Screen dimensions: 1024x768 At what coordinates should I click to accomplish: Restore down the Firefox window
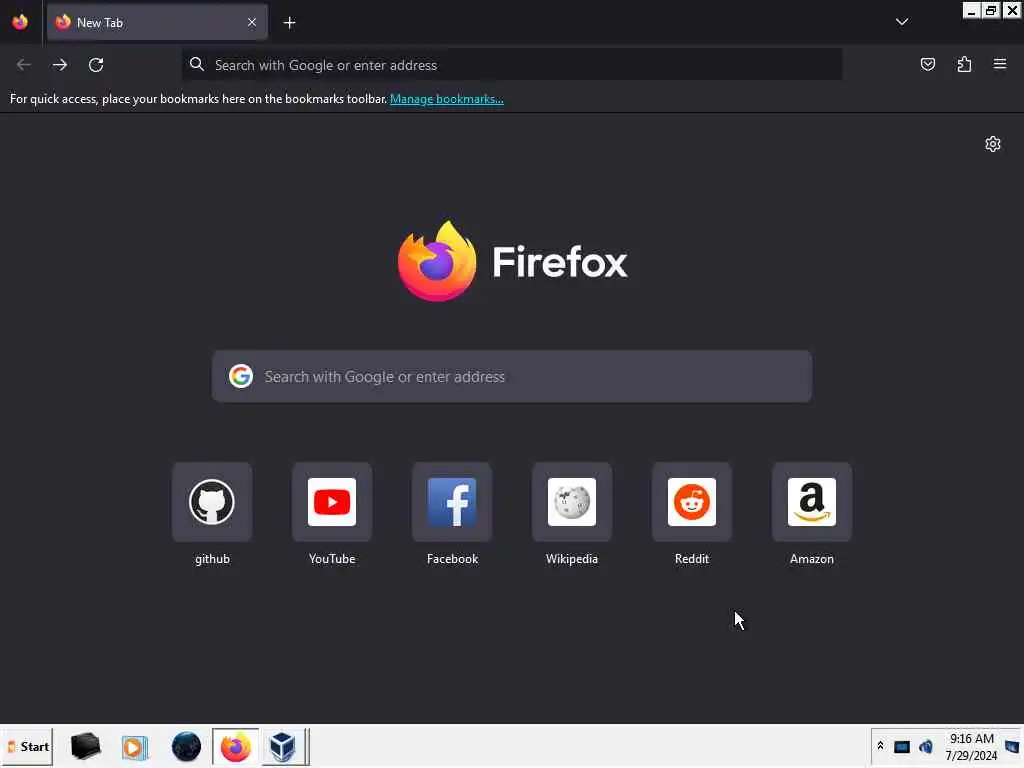pyautogui.click(x=991, y=10)
